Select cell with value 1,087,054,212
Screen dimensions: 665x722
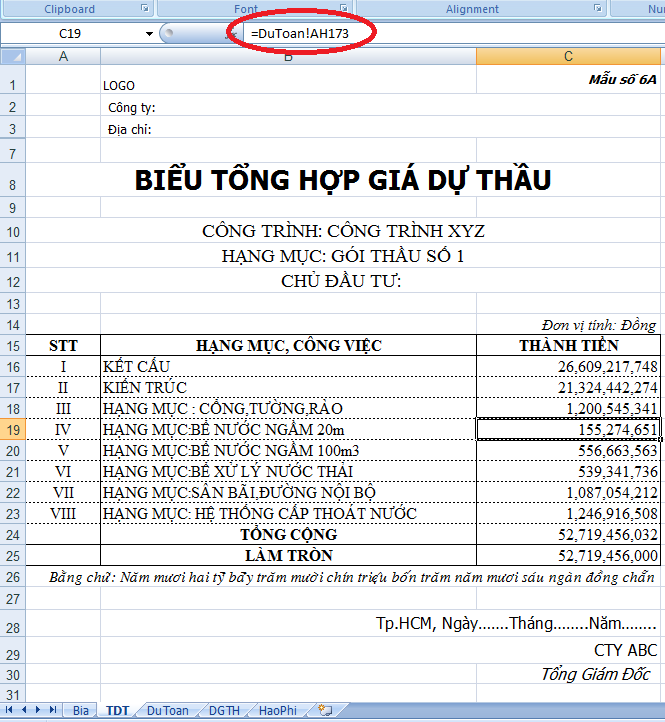click(568, 493)
